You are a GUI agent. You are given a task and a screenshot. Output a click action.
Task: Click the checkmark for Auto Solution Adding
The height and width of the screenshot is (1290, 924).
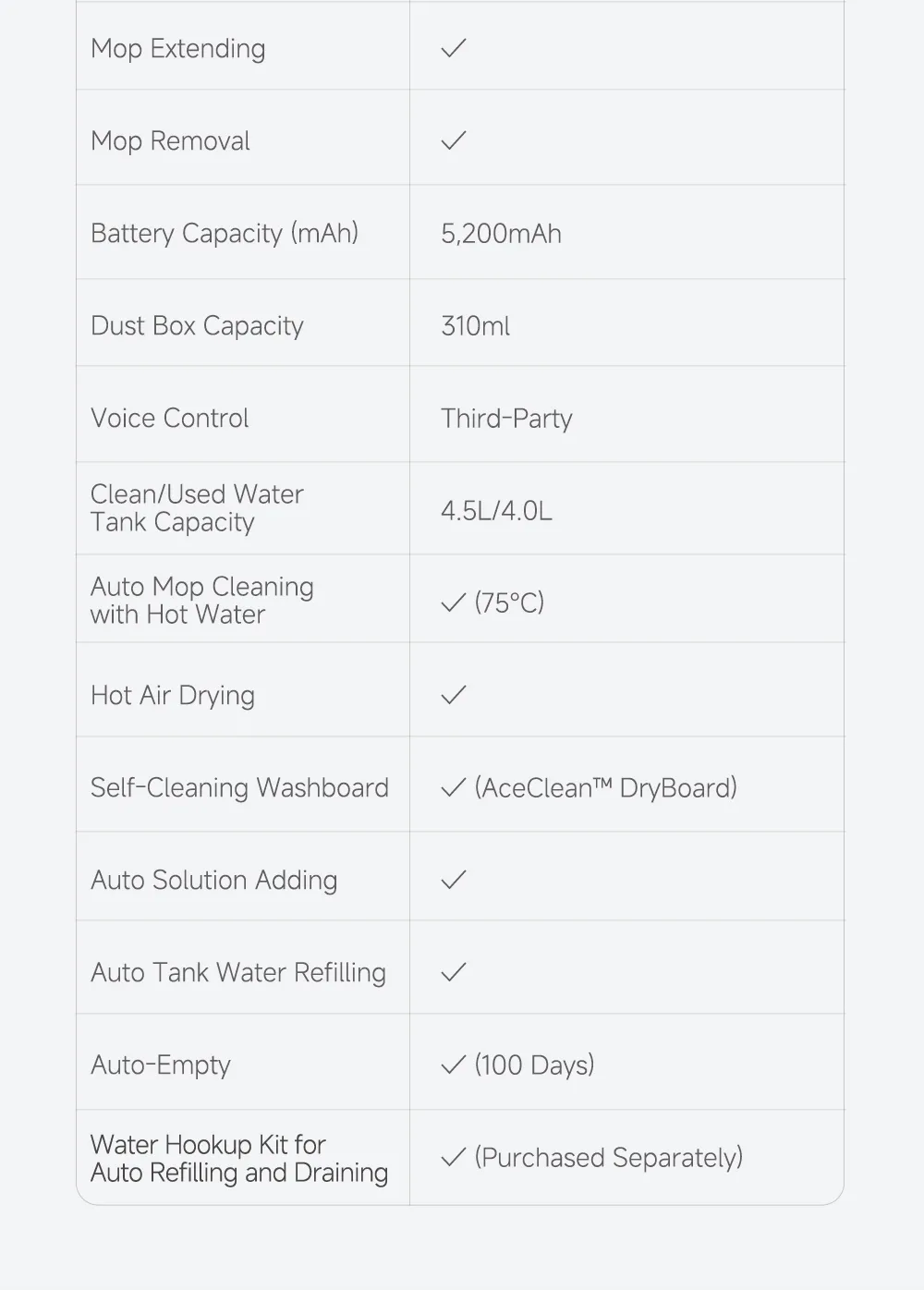pos(454,880)
